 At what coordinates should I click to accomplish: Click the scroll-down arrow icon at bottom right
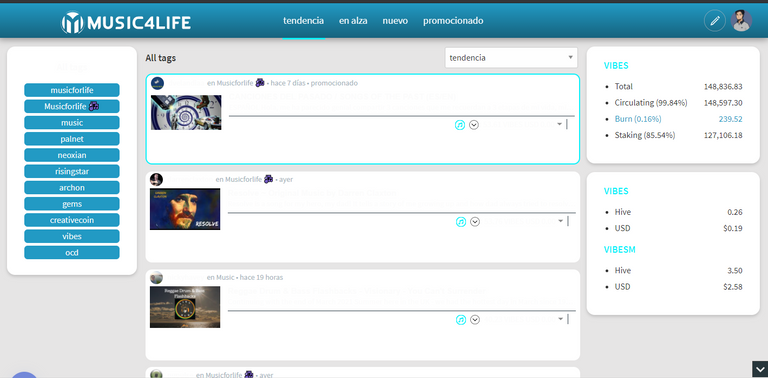pos(760,370)
